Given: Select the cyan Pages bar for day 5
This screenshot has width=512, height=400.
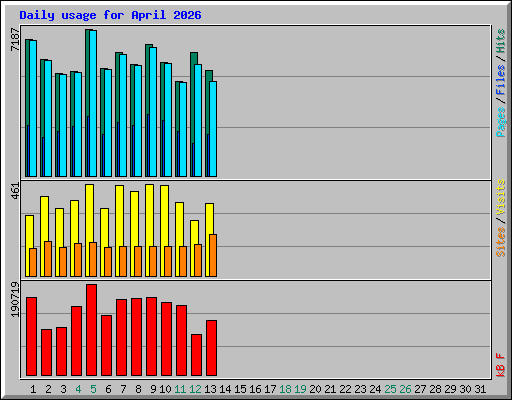Looking at the screenshot, I should (93, 103).
